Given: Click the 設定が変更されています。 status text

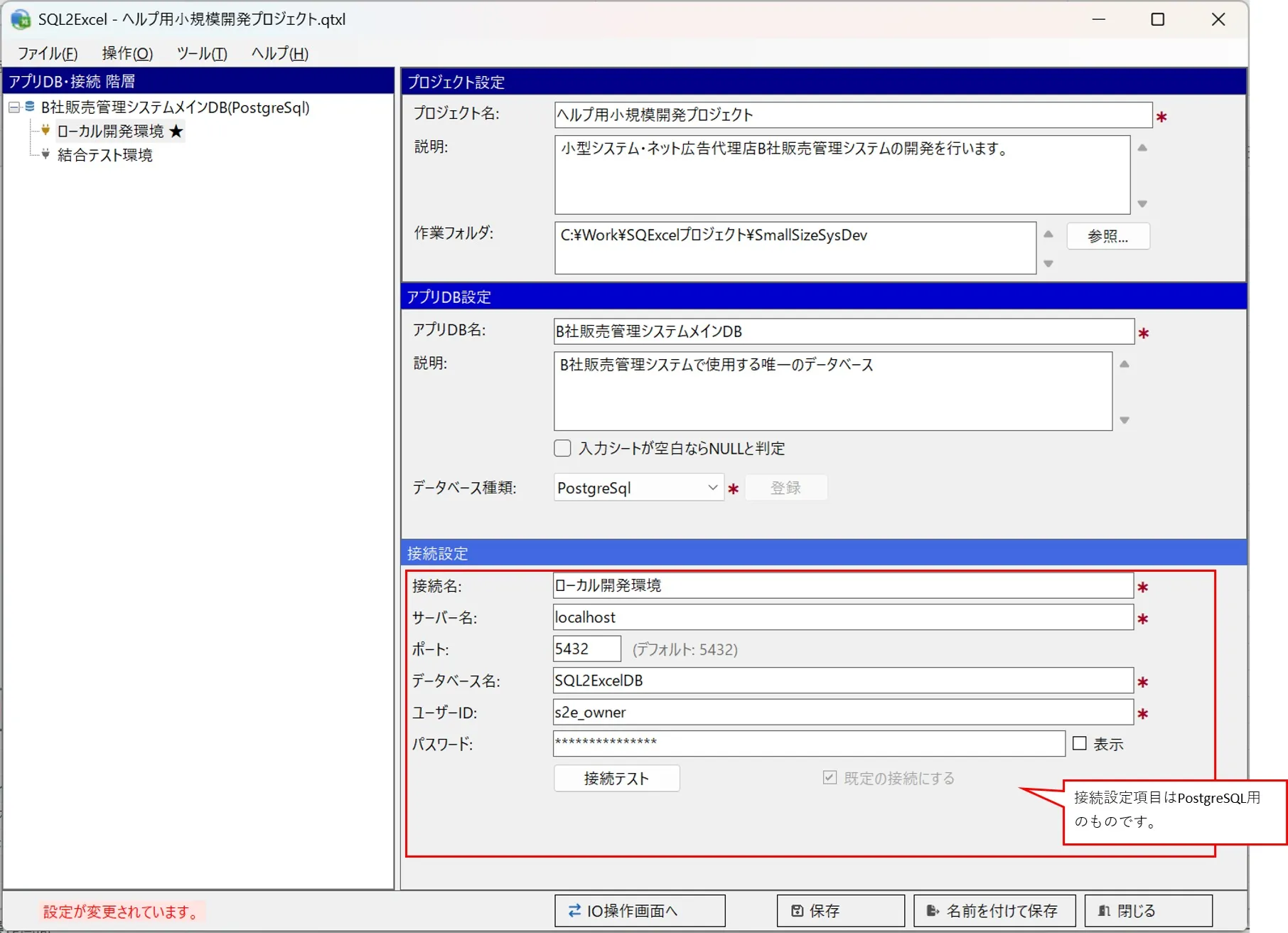Looking at the screenshot, I should pos(122,912).
